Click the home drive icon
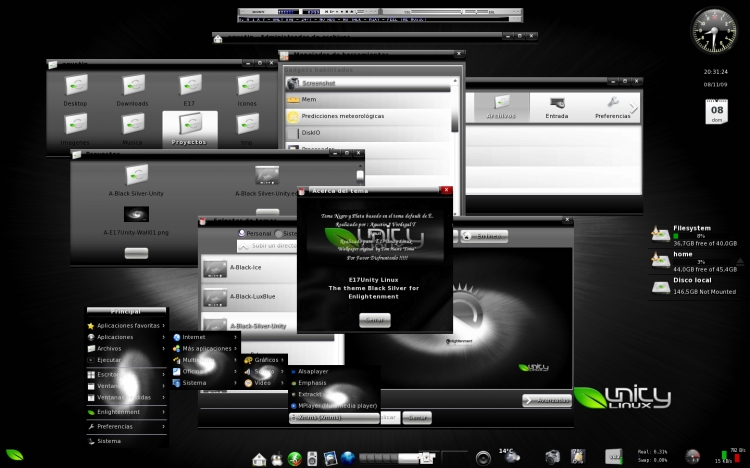 click(x=660, y=260)
